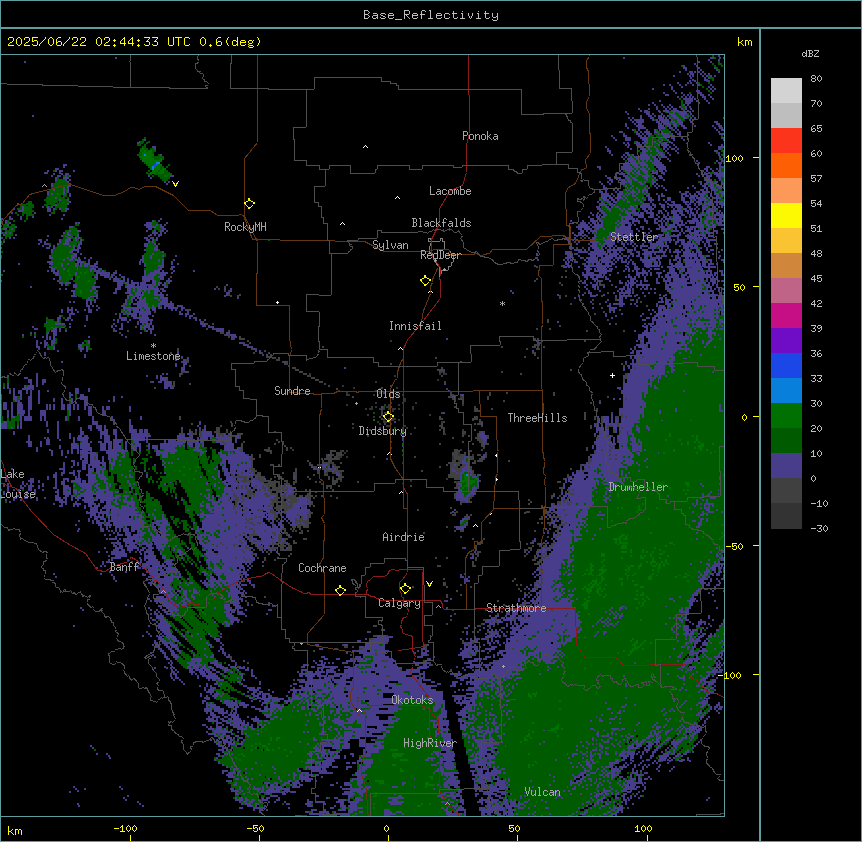The height and width of the screenshot is (842, 862).
Task: Click the yellow diamond marker above Didsbury
Action: pos(388,417)
